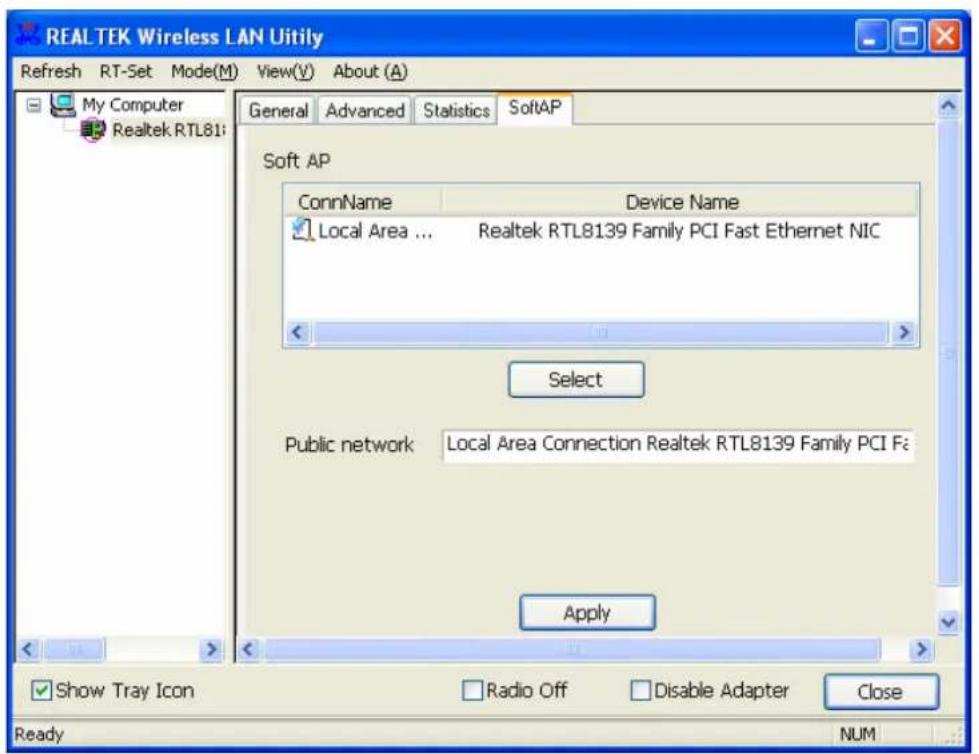Select the My Computer tree label

click(133, 104)
